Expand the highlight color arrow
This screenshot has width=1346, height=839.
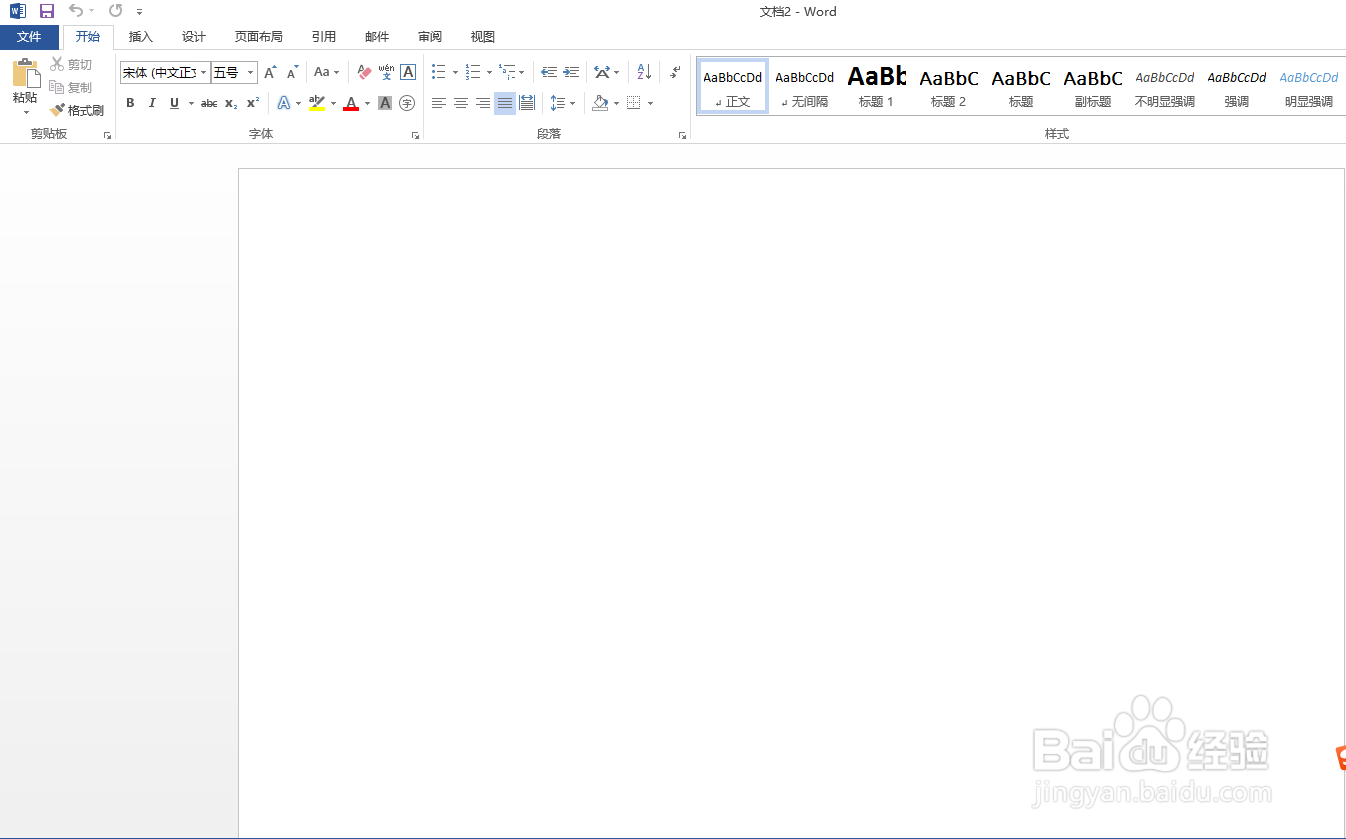click(334, 103)
